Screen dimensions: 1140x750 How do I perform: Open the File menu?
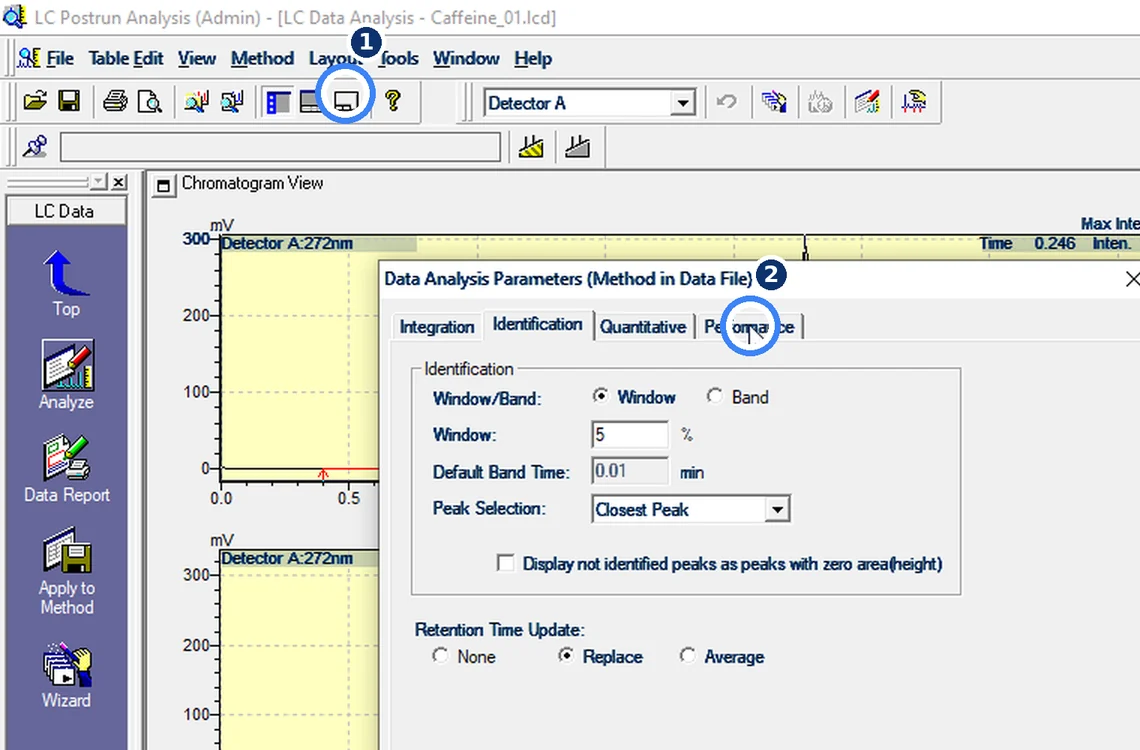pos(60,58)
